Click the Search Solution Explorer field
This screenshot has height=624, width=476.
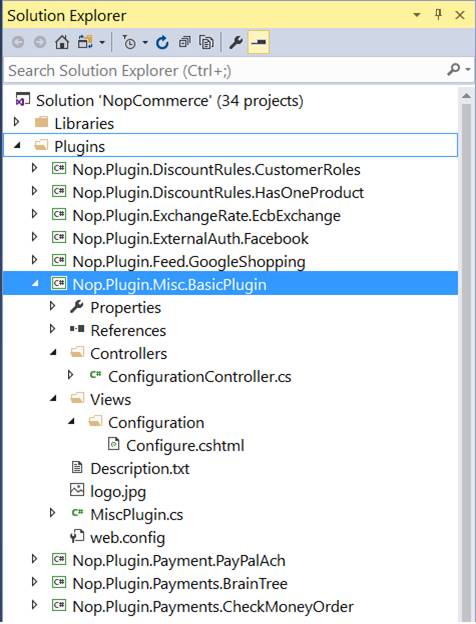tap(223, 70)
